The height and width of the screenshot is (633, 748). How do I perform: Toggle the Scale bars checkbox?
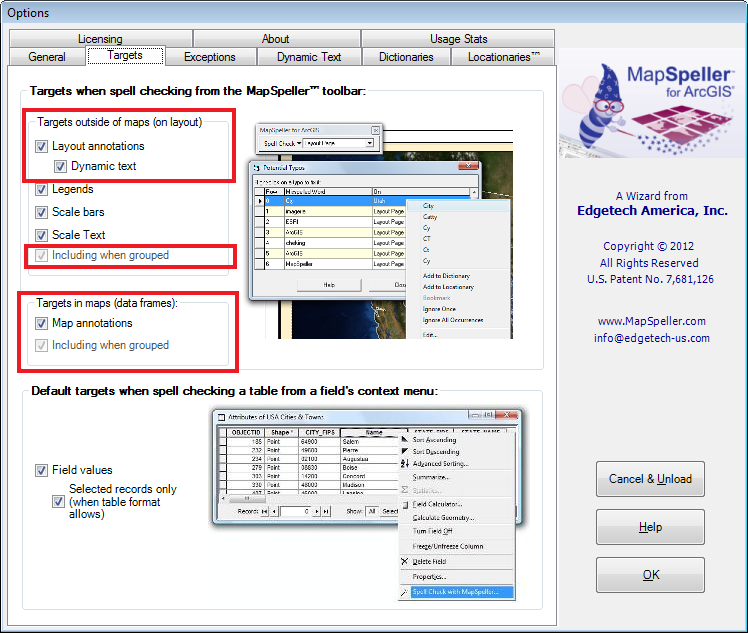[42, 212]
